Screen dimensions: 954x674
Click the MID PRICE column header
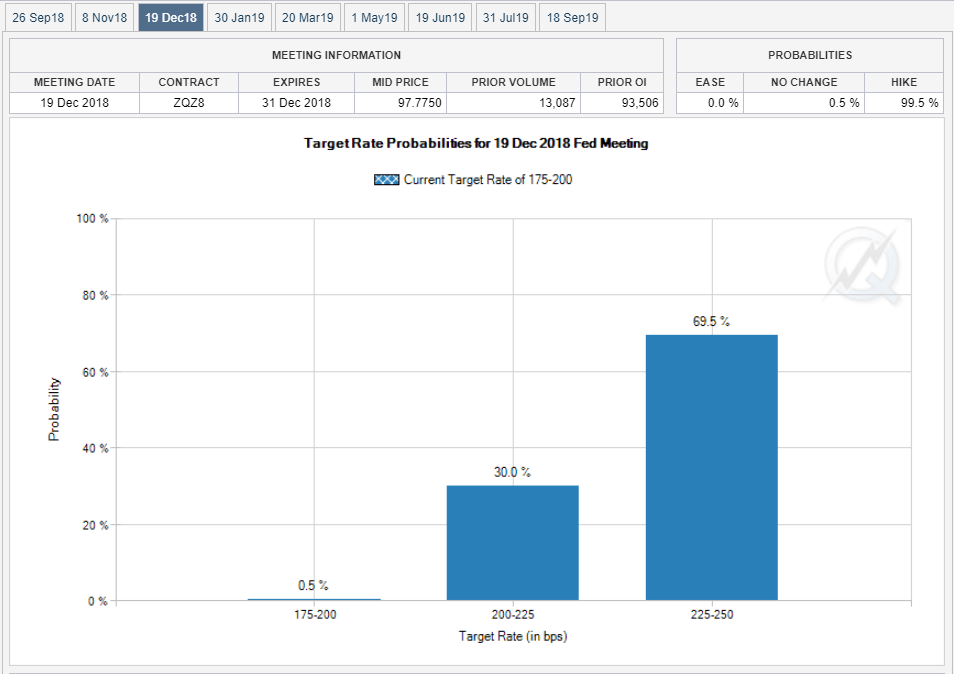[x=400, y=82]
